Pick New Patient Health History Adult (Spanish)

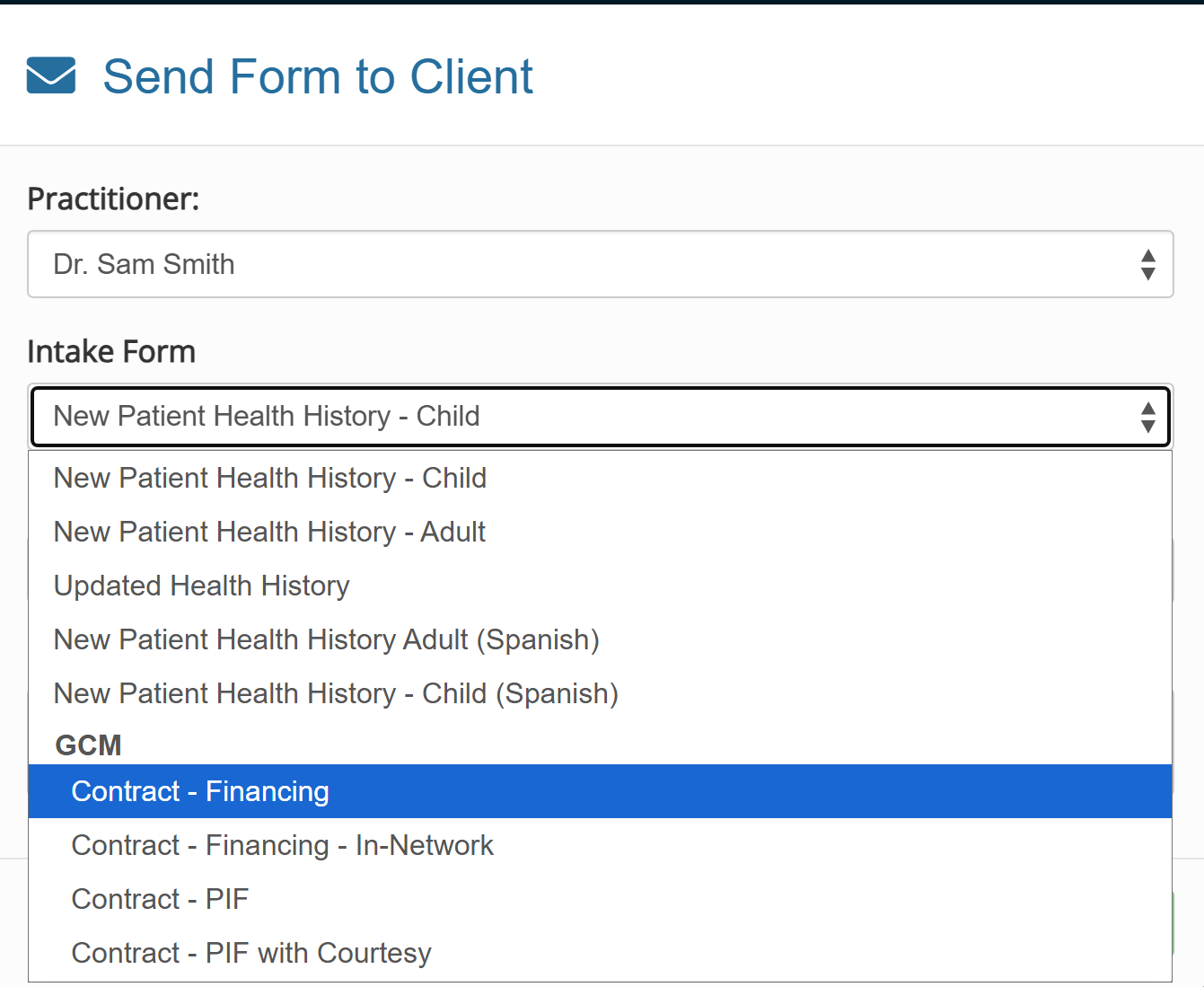(x=600, y=639)
